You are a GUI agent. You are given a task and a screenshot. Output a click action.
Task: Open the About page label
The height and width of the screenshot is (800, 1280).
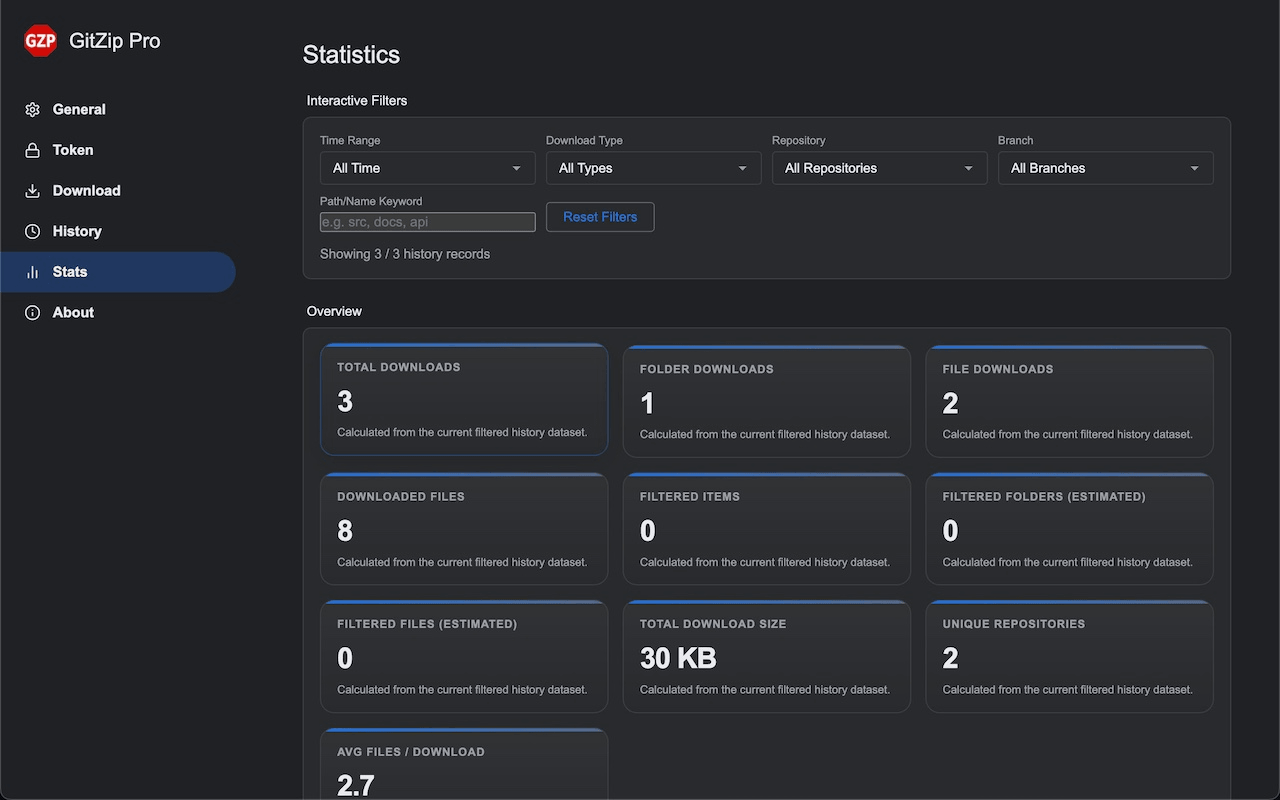[x=73, y=313]
